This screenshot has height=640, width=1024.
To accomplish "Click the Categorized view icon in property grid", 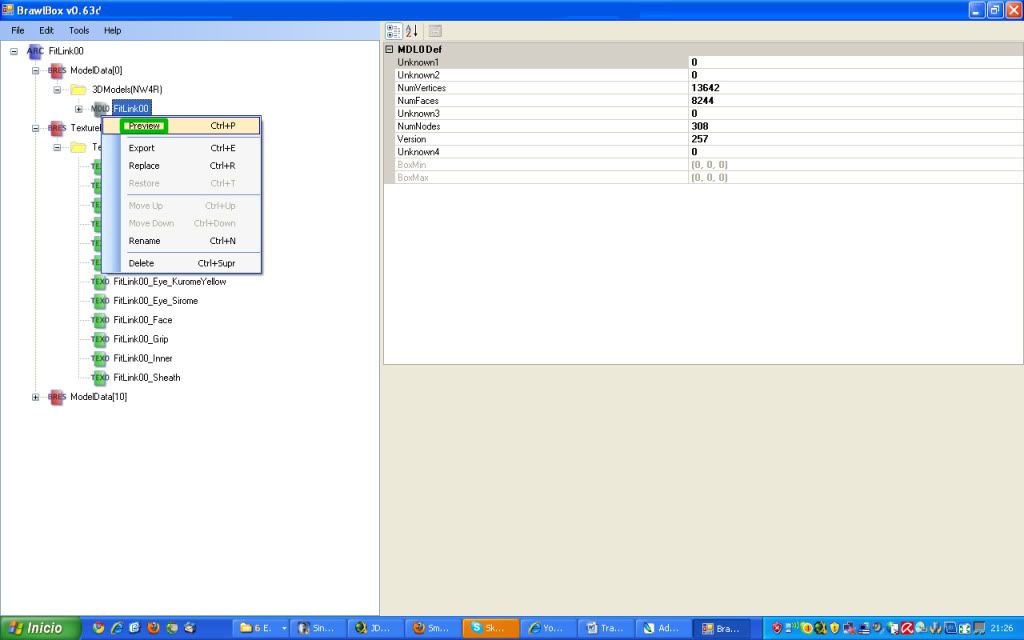I will (x=393, y=31).
